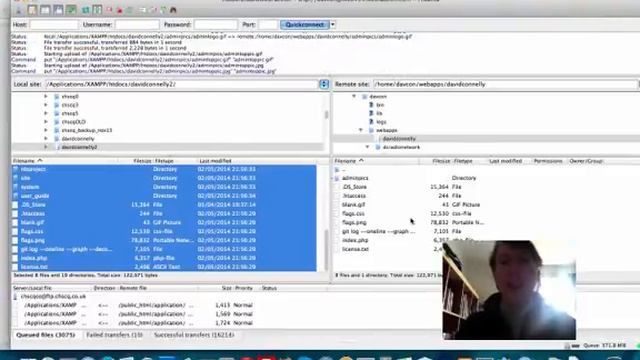Viewport: 640px width, 360px height.
Task: Expand the chscqOLD folder in local tree
Action: coord(46,122)
